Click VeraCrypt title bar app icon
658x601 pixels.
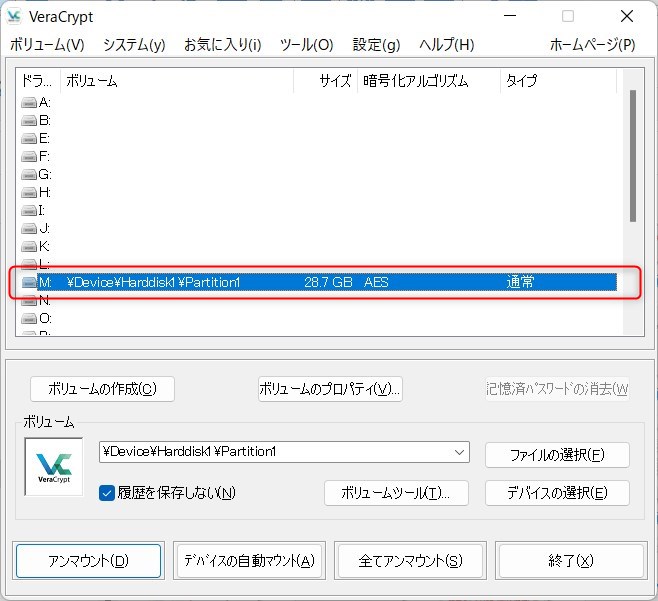(x=14, y=16)
